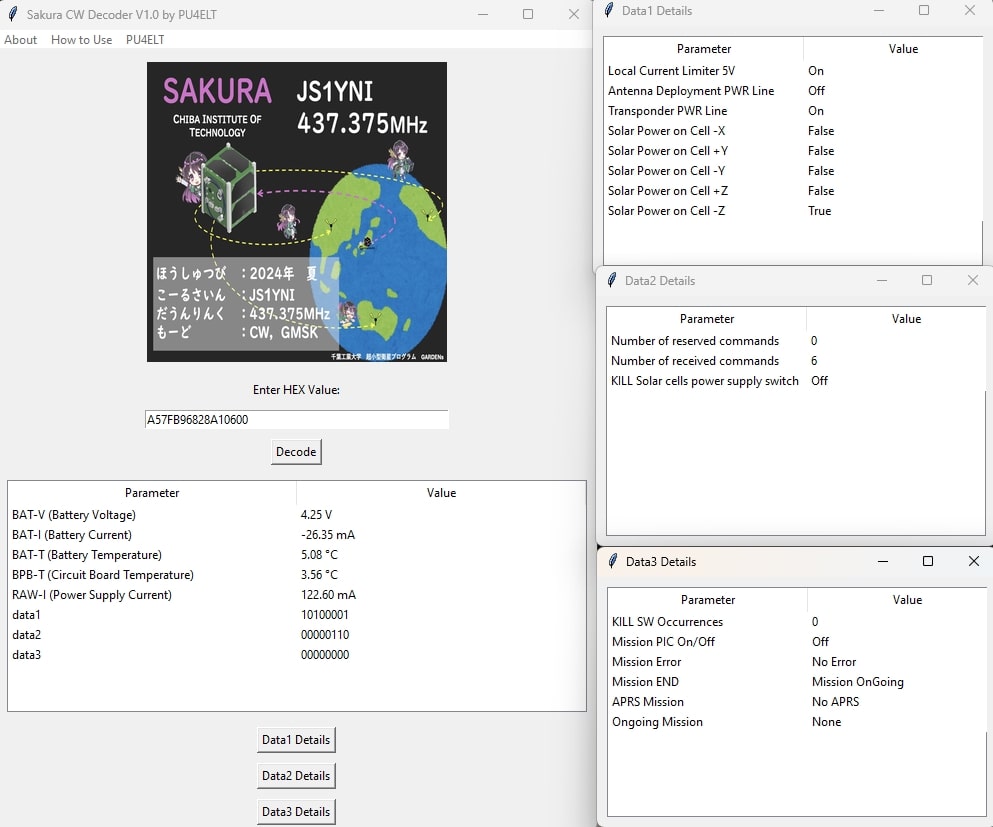Maximize the Data2 Details window

(x=927, y=280)
